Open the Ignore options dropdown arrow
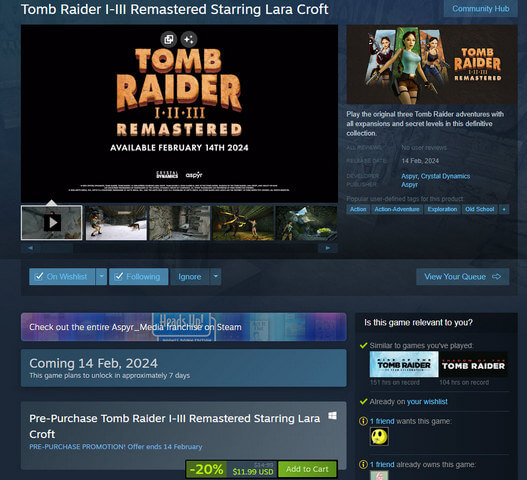The width and height of the screenshot is (527, 480). click(216, 277)
